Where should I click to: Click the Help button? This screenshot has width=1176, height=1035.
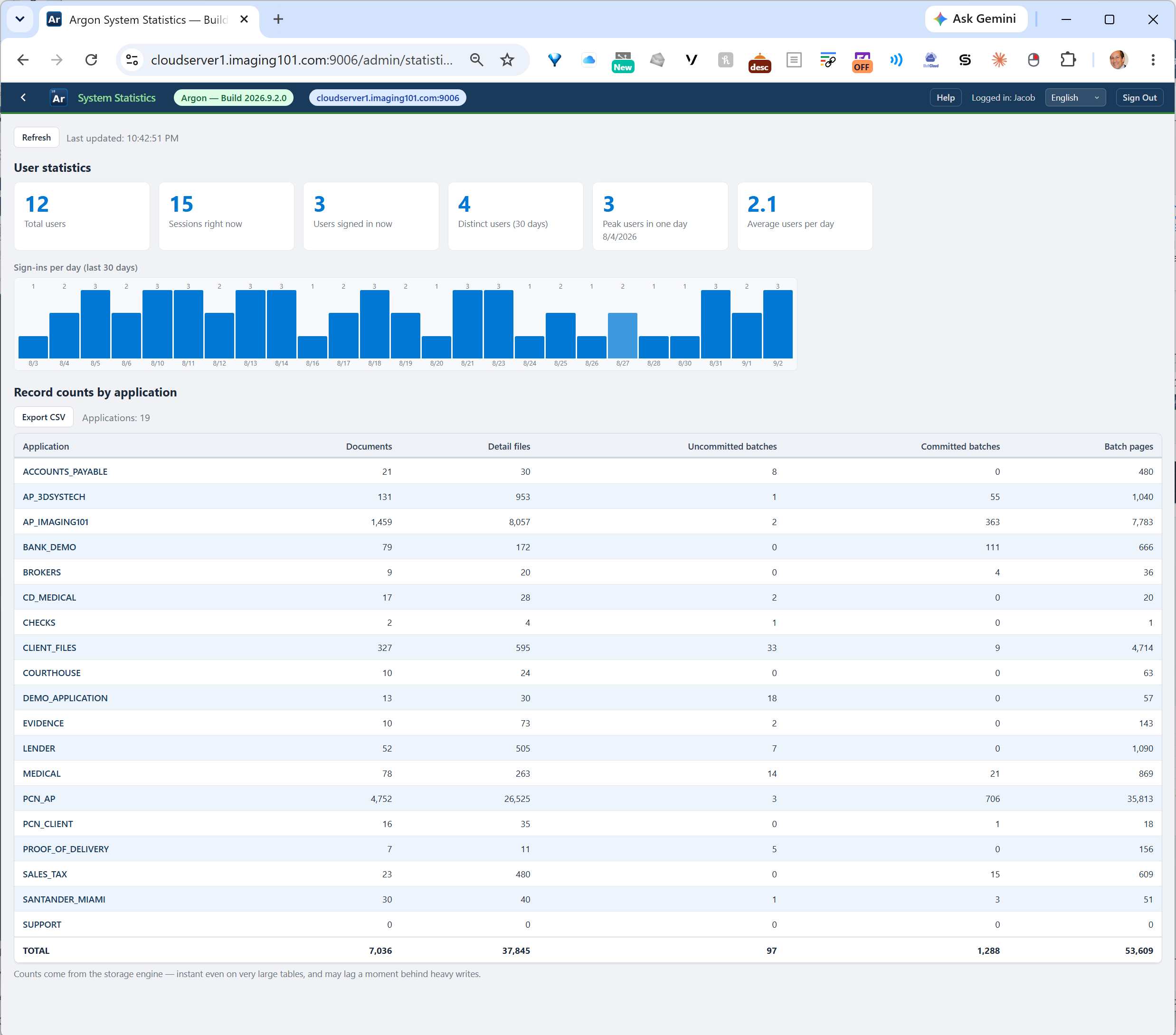point(945,98)
